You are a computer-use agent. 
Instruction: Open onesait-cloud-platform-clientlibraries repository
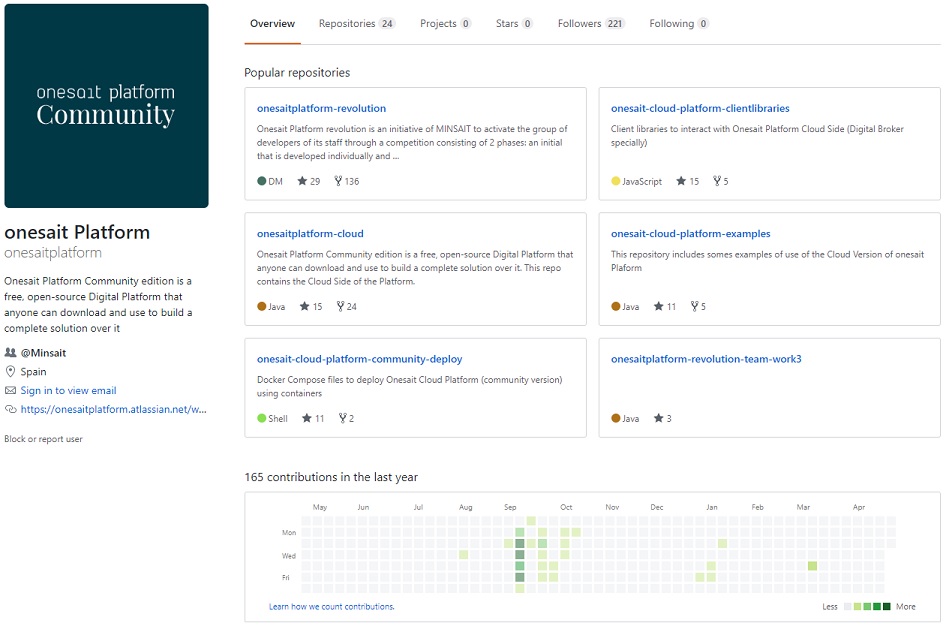pos(700,109)
